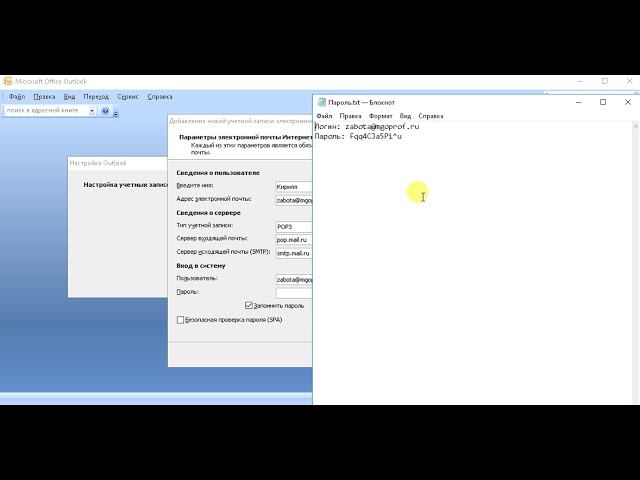The image size is (640, 480).
Task: Click the SMTP server field smtp.mail.ru
Action: pos(294,253)
